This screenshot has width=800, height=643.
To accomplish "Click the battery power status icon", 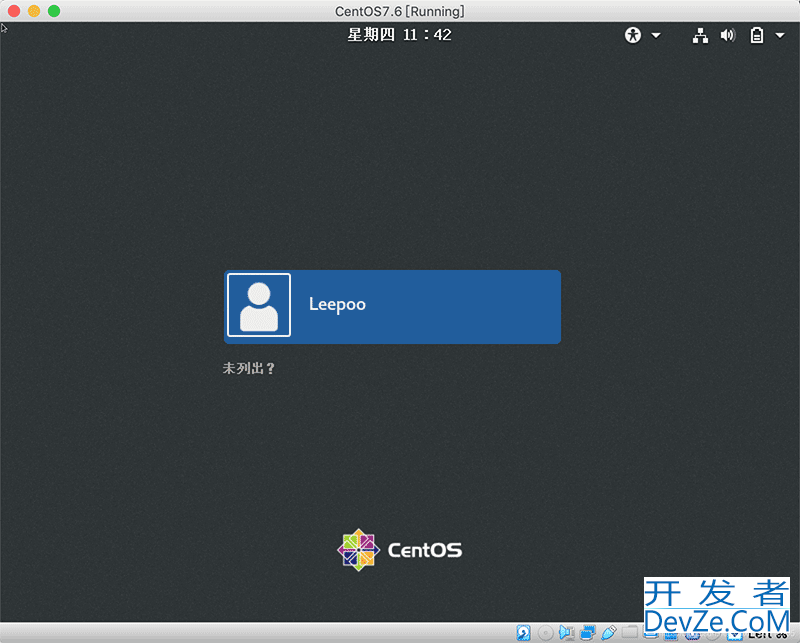I will 757,35.
